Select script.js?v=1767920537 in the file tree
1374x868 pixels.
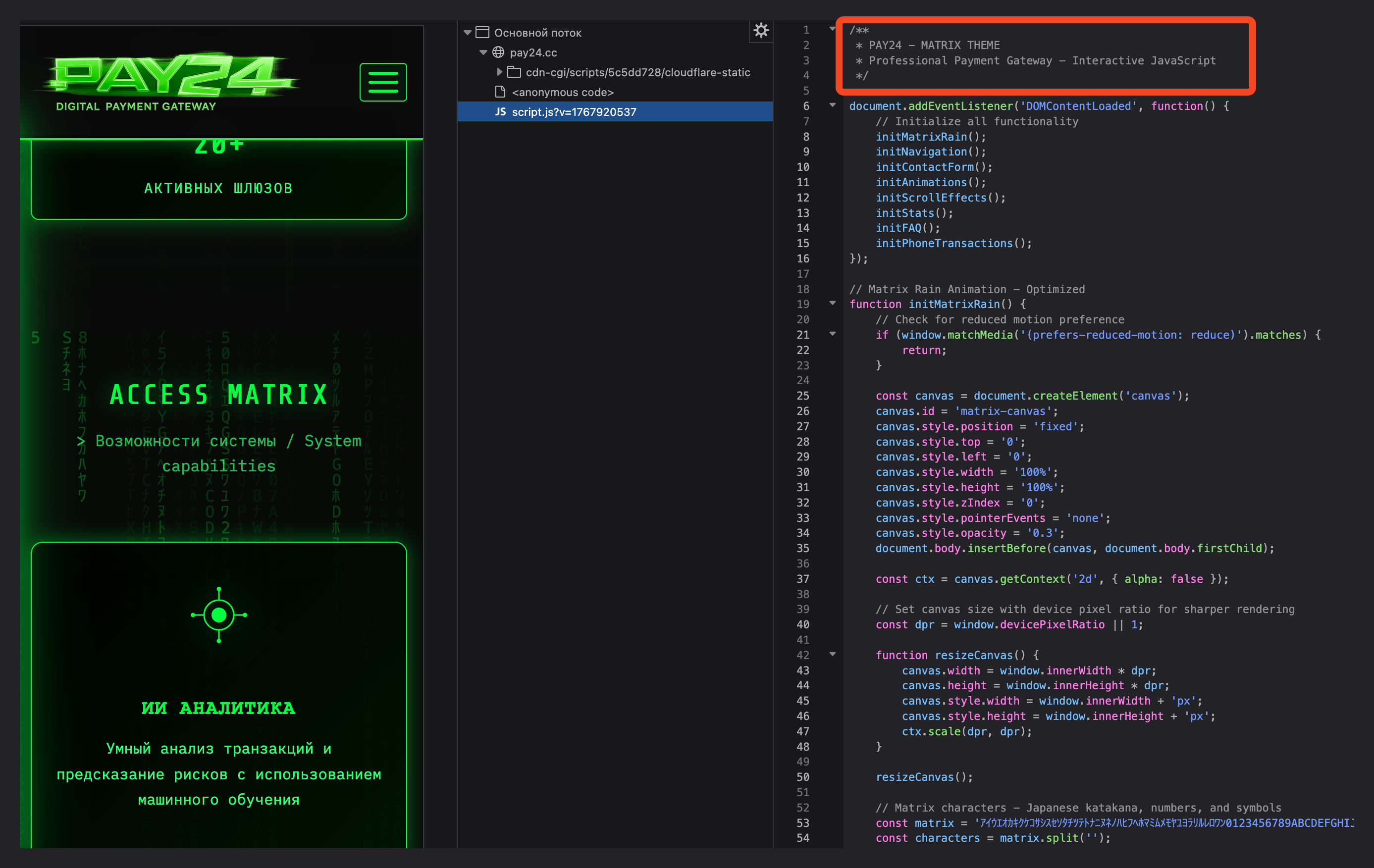[574, 112]
